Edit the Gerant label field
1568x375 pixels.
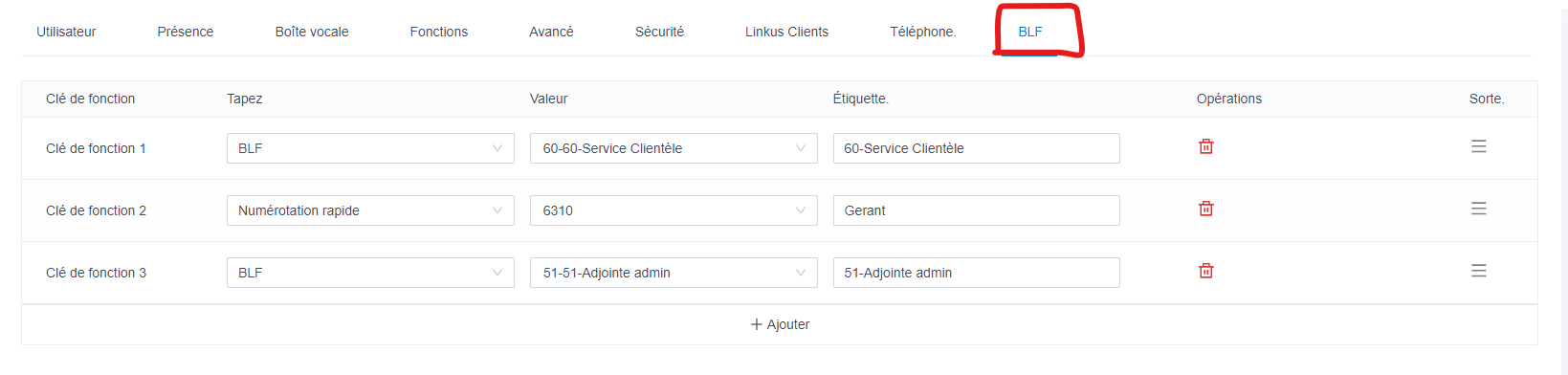977,210
